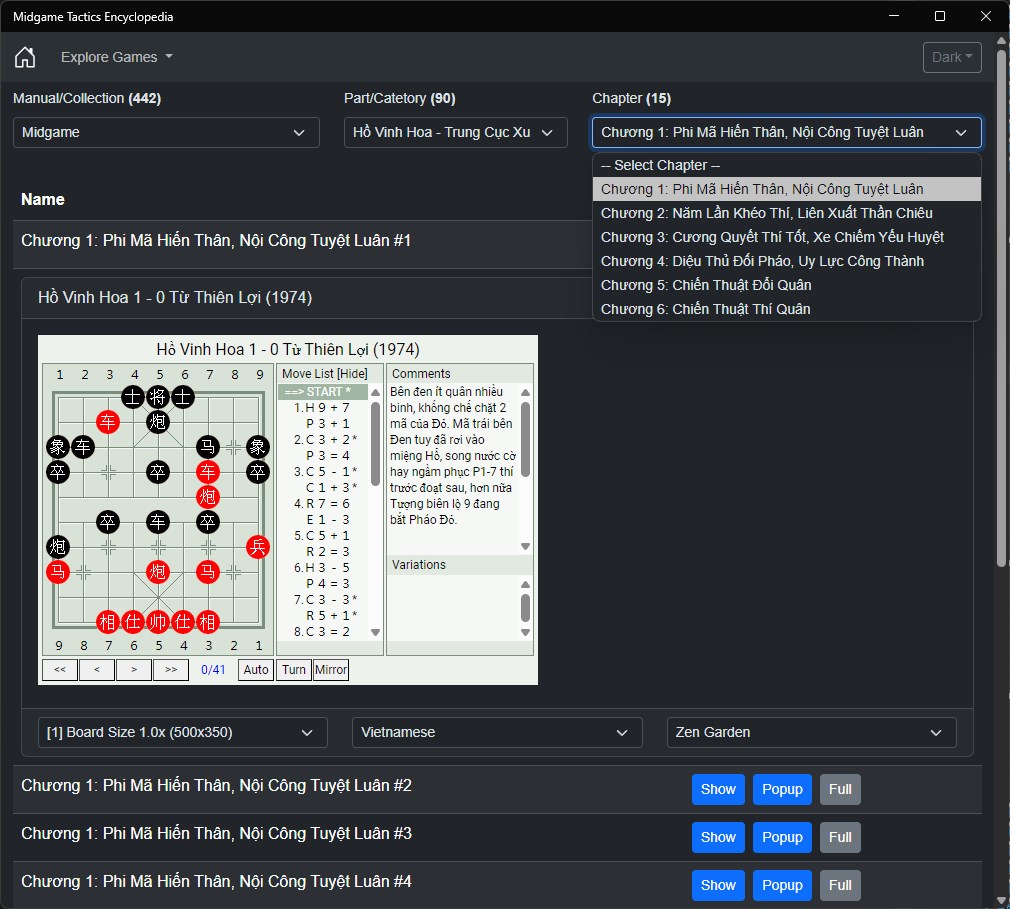Hide the move list via [Hide]
Image resolution: width=1010 pixels, height=909 pixels.
pos(352,374)
